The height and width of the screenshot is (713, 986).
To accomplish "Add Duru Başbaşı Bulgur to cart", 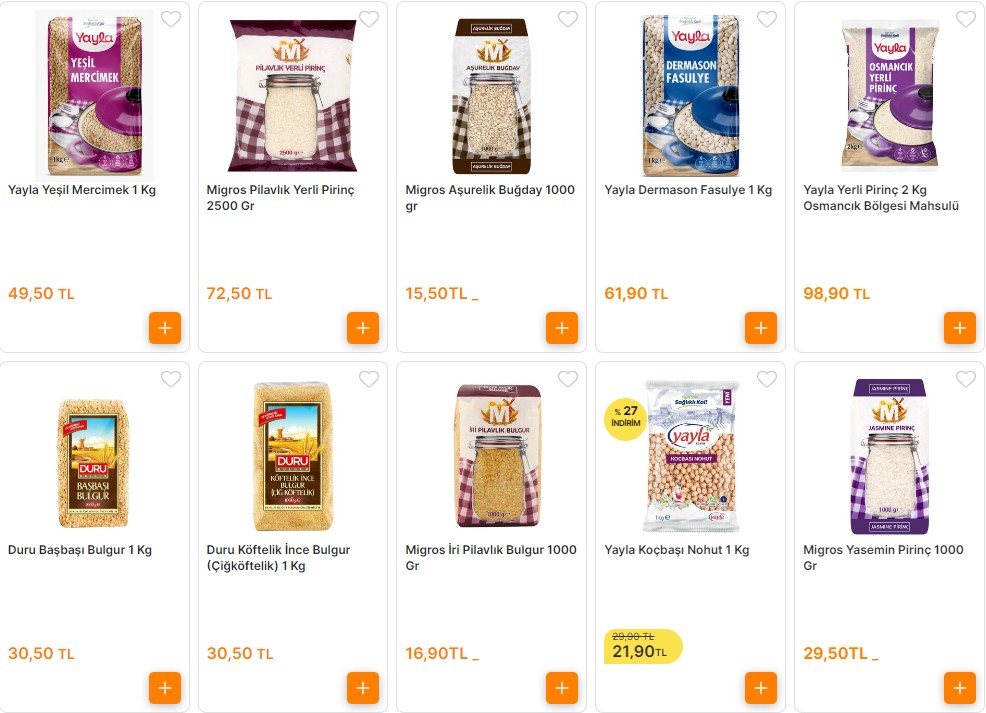I will [165, 688].
